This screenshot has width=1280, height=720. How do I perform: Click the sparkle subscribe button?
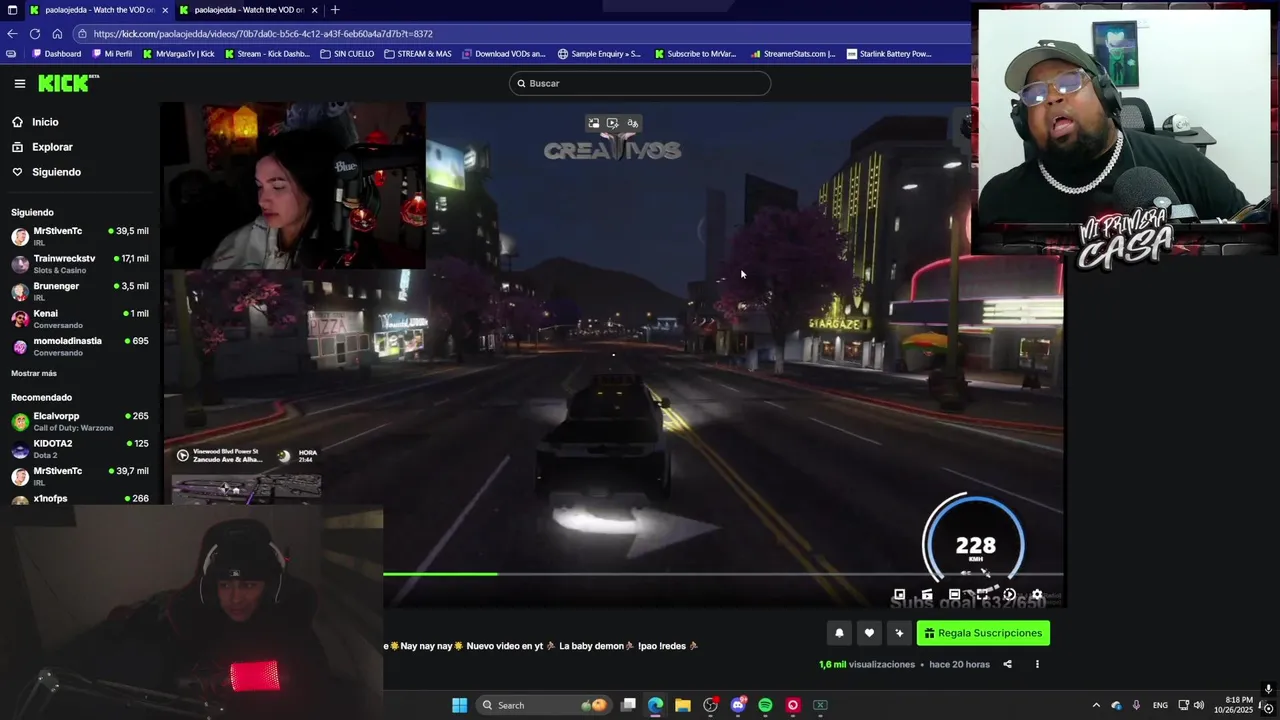[899, 633]
